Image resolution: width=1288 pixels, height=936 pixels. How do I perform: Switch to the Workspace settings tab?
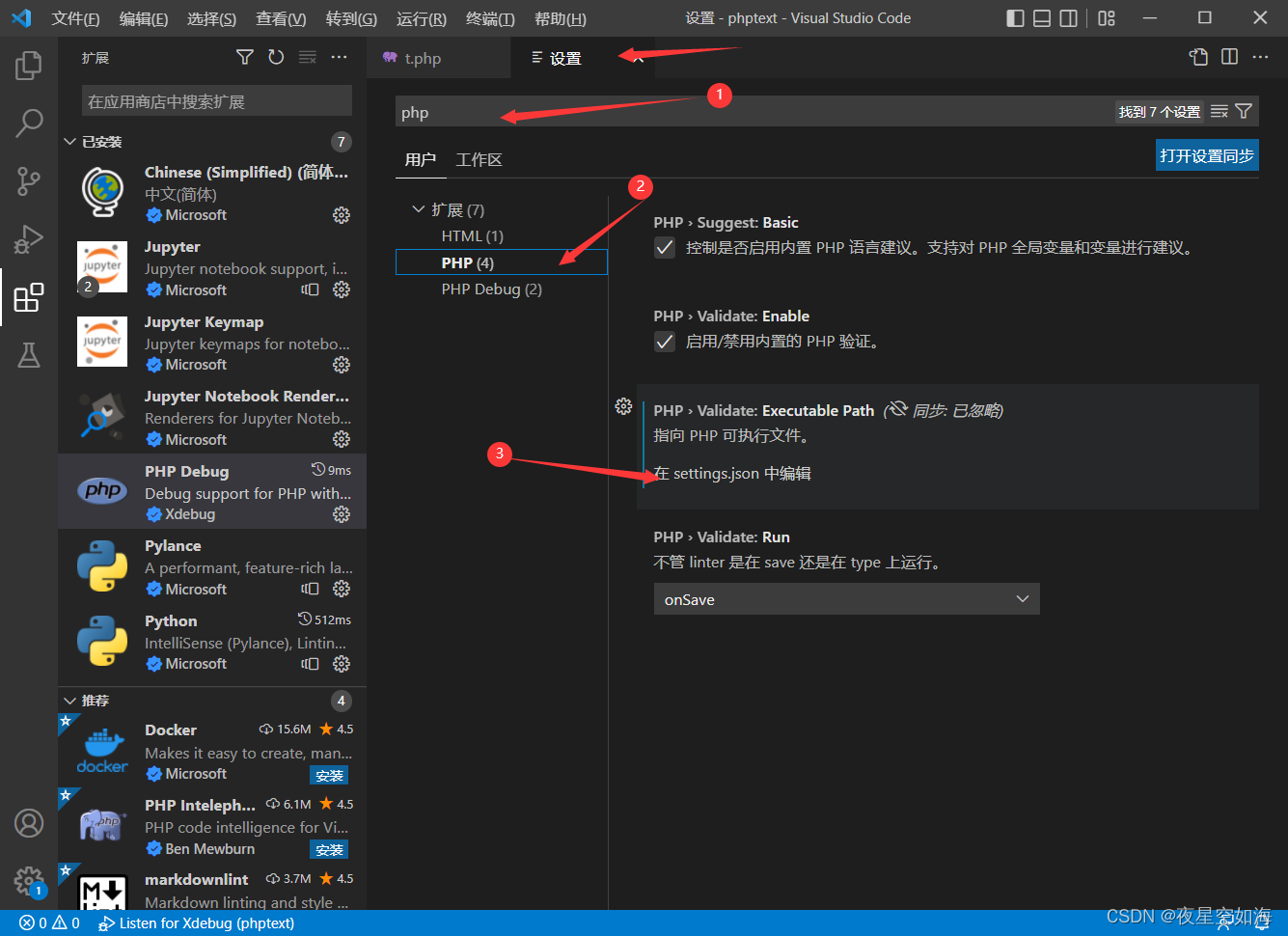479,160
